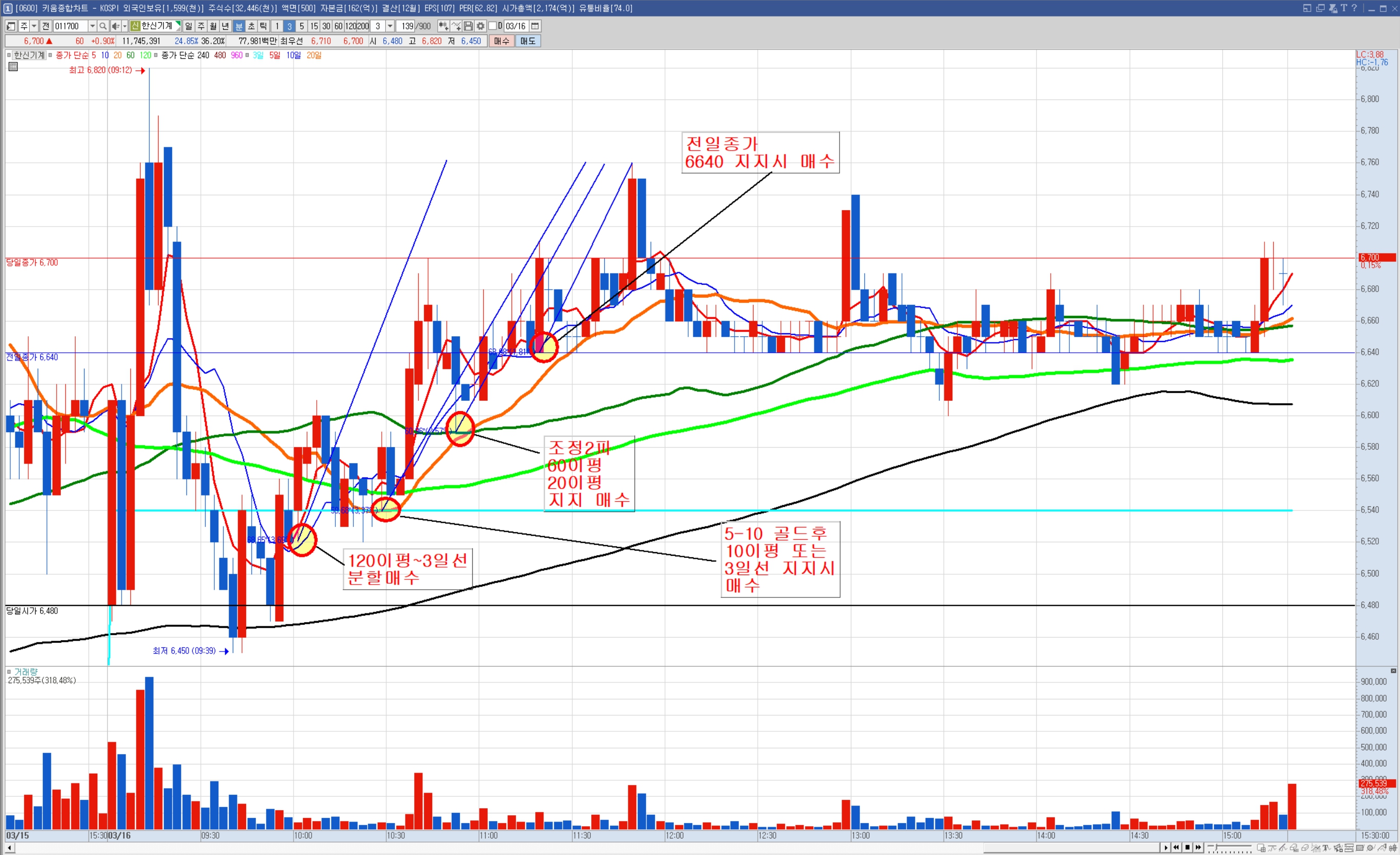
Task: Toggle the D date checkbox
Action: pos(492,26)
